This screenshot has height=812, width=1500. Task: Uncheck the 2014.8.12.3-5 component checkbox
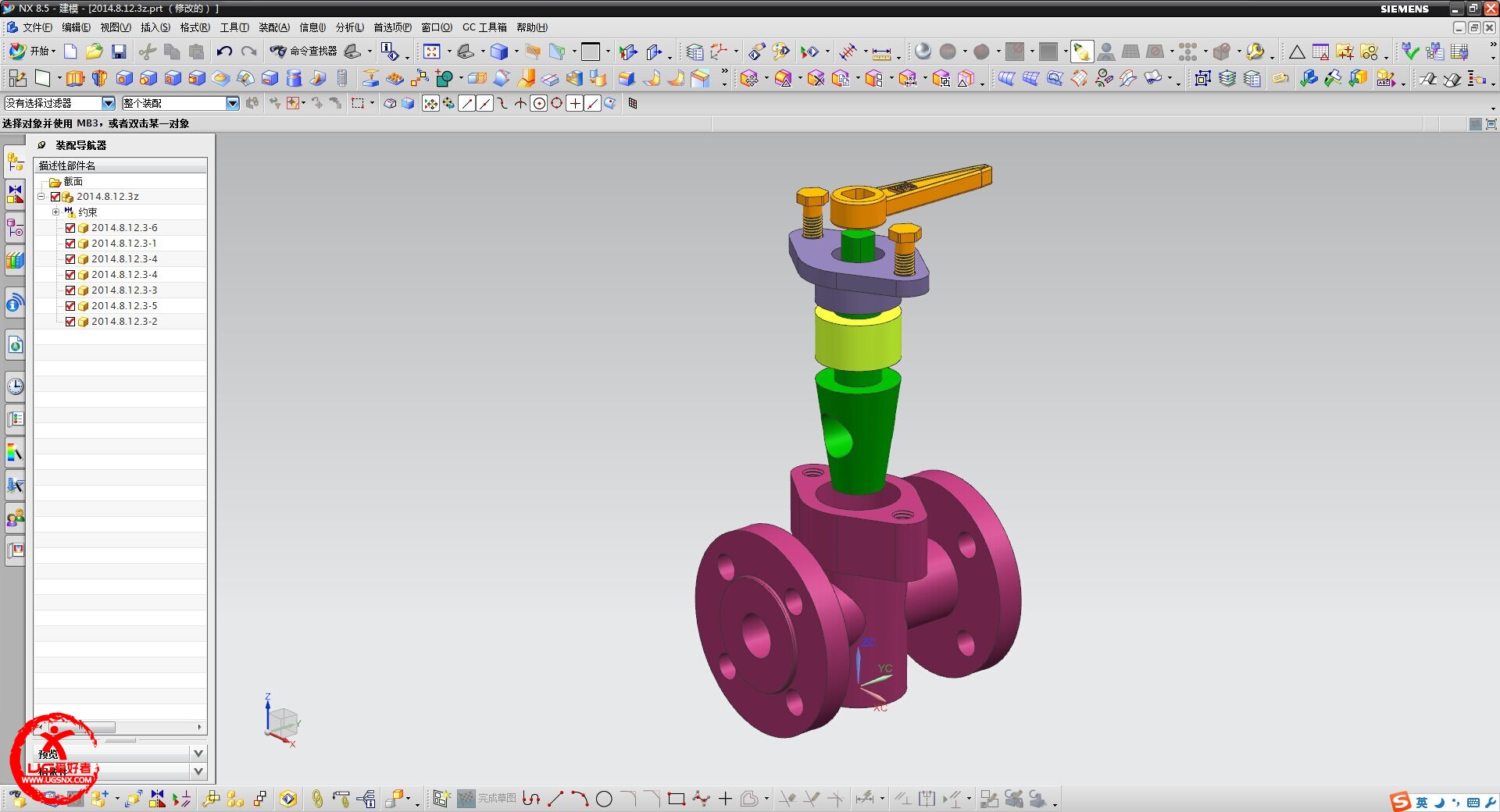70,306
